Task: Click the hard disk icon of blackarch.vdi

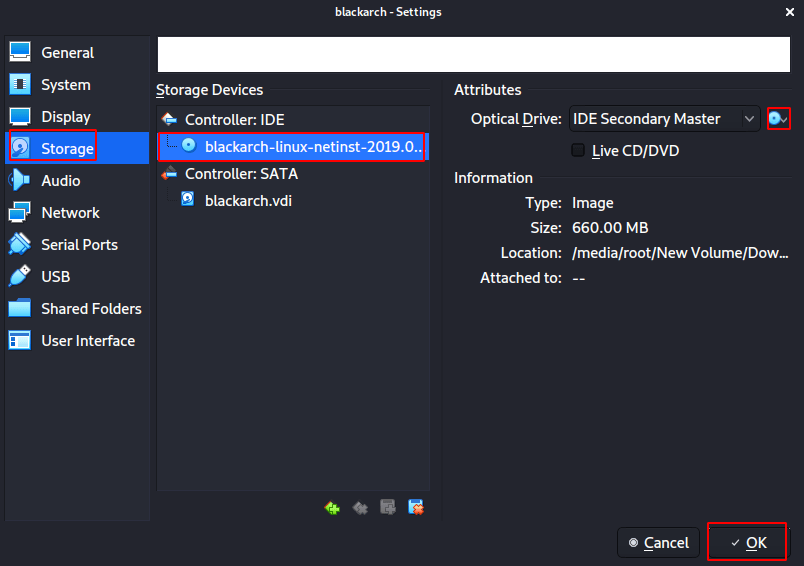Action: pos(188,199)
